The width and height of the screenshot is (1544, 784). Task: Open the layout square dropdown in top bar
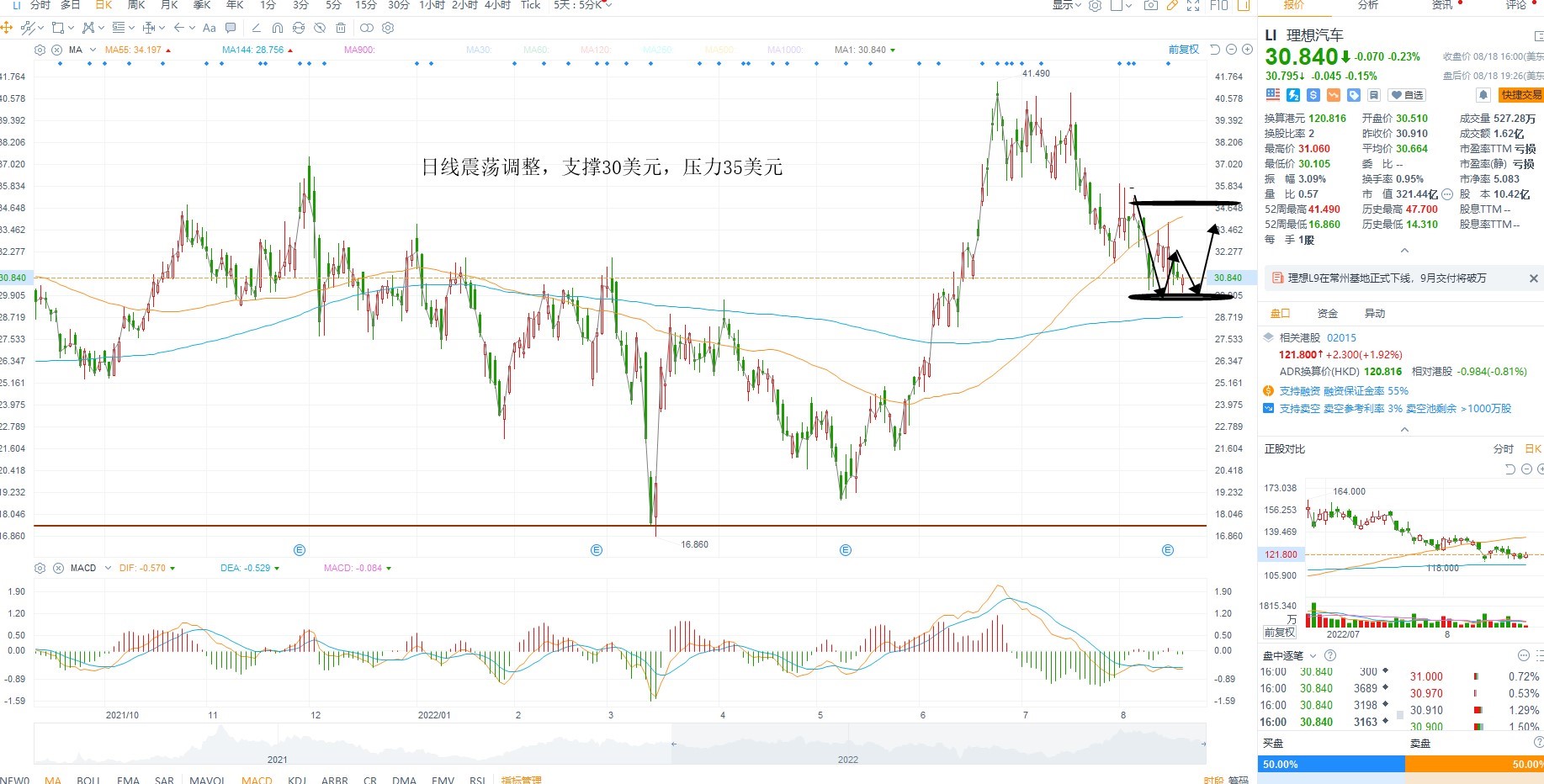(x=1121, y=5)
